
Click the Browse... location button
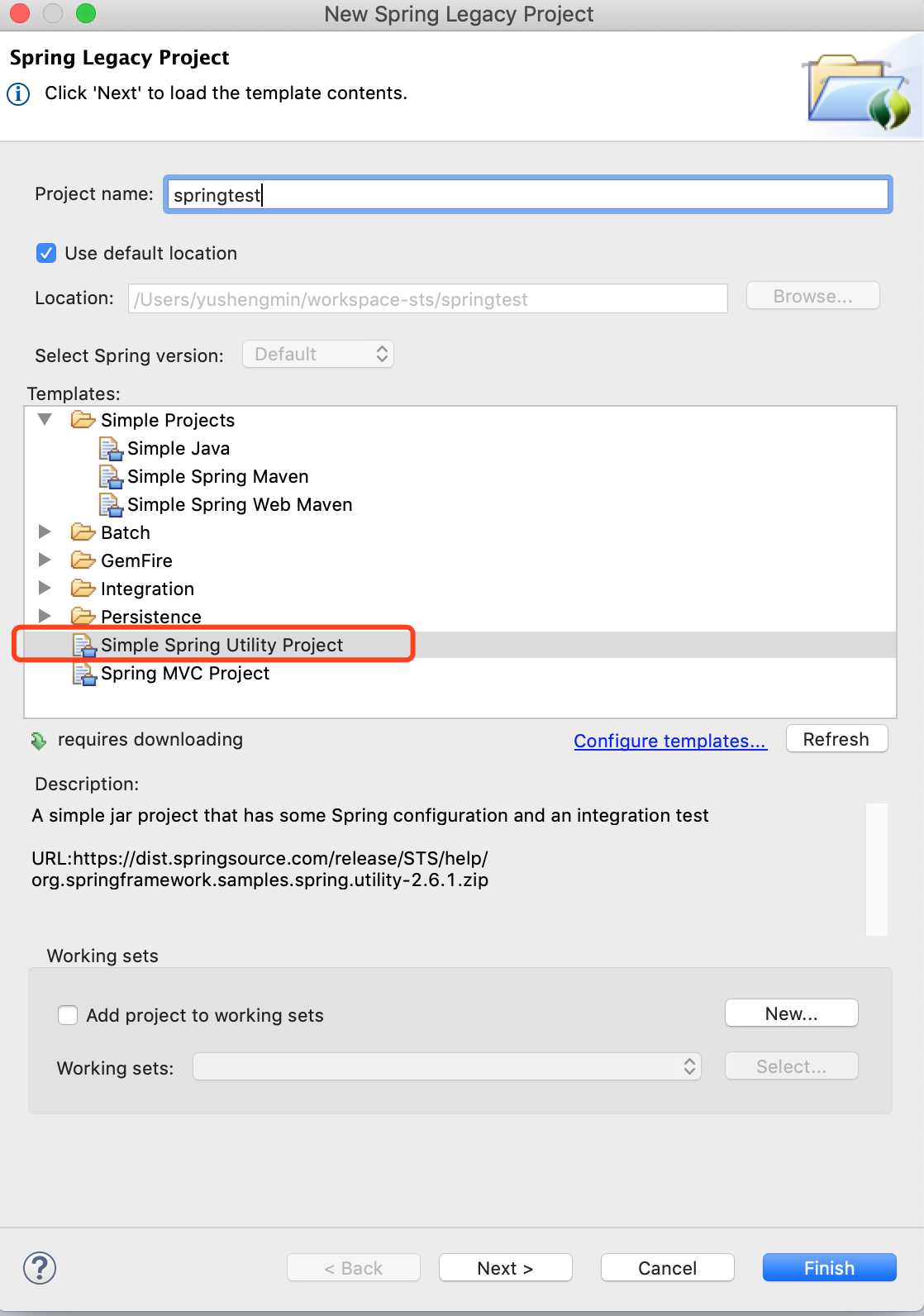(813, 296)
